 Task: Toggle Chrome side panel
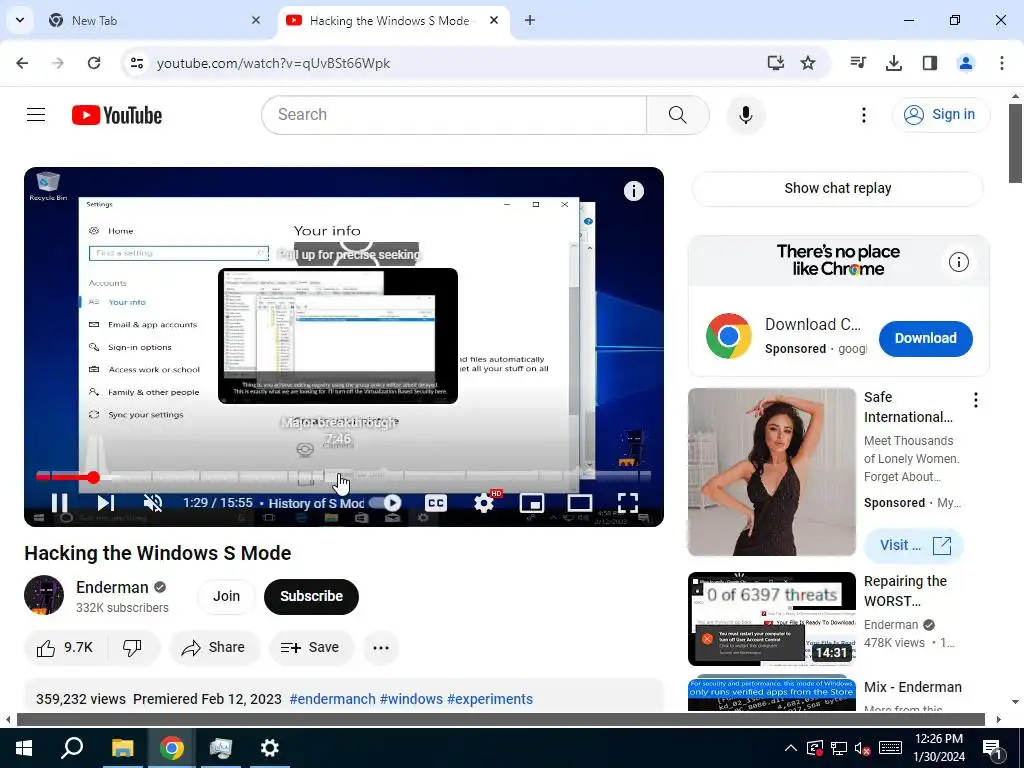coord(929,63)
